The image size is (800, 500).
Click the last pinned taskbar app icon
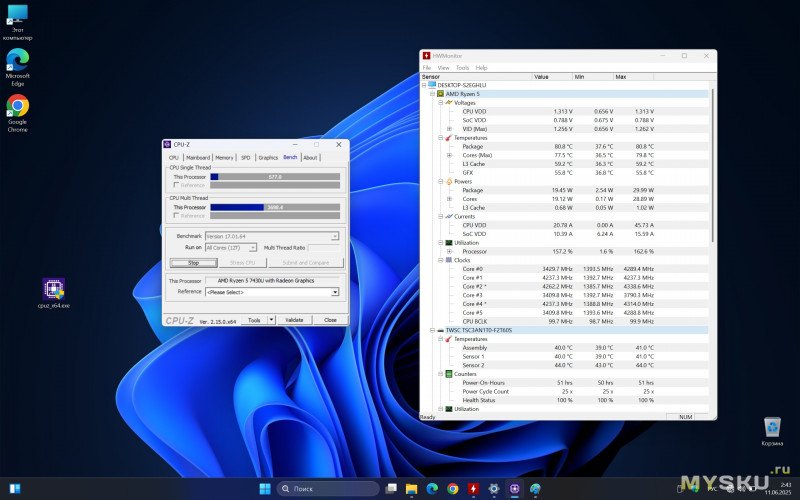coord(535,489)
